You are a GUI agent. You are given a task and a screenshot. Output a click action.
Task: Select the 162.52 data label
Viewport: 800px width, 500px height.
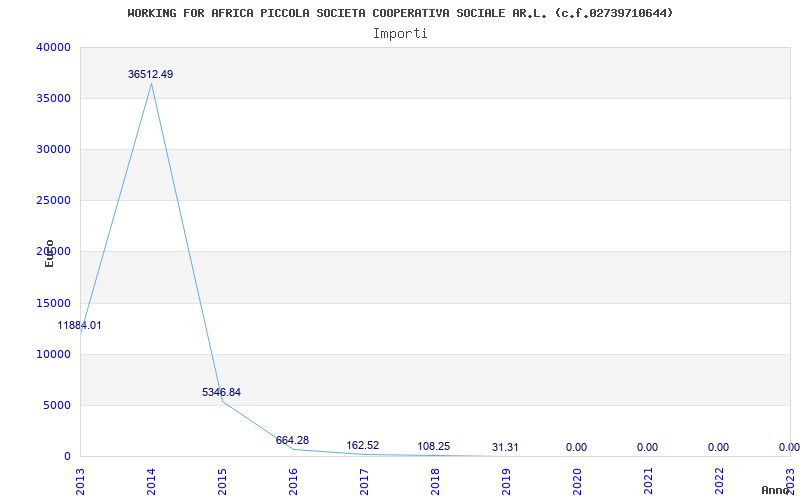pyautogui.click(x=363, y=445)
